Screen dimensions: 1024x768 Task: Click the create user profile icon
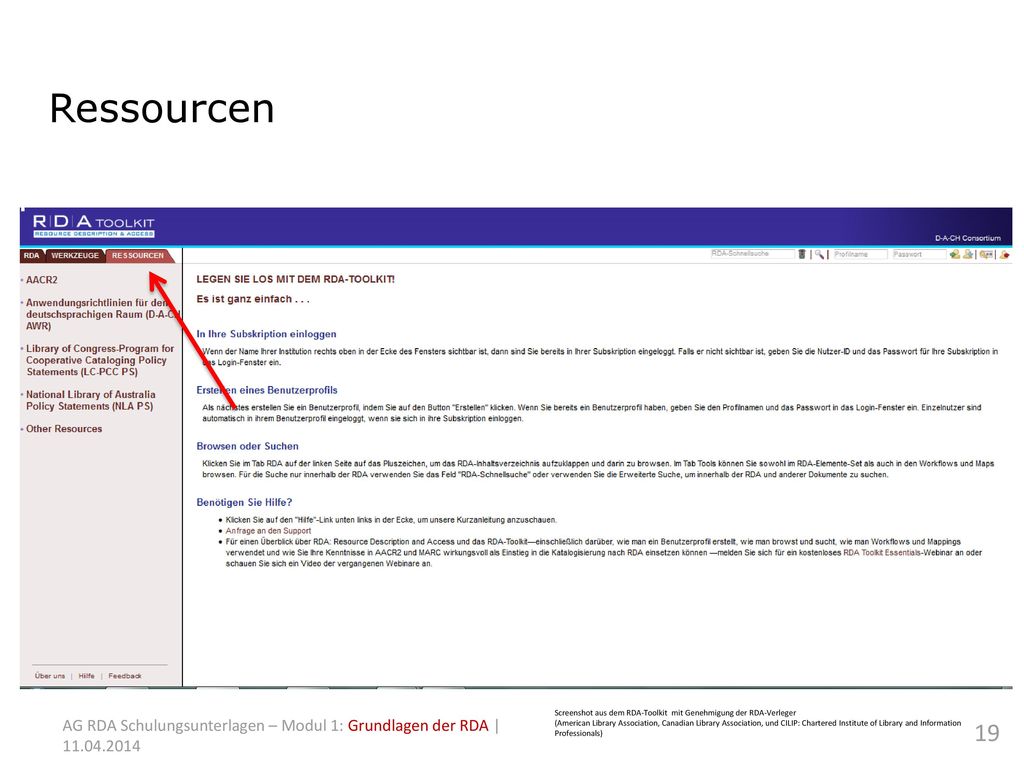[968, 254]
